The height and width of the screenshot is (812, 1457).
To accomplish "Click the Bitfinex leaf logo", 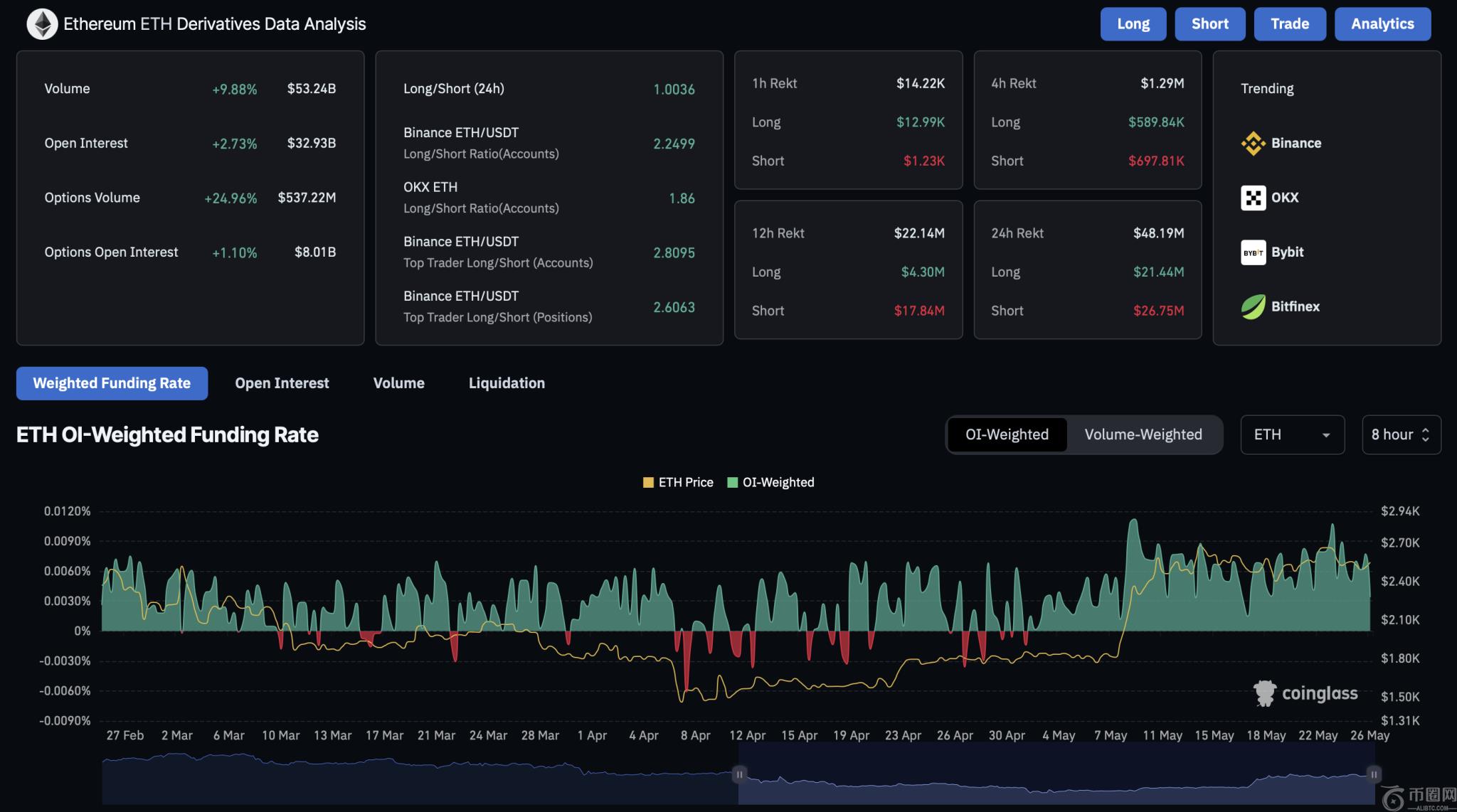I will (x=1253, y=307).
